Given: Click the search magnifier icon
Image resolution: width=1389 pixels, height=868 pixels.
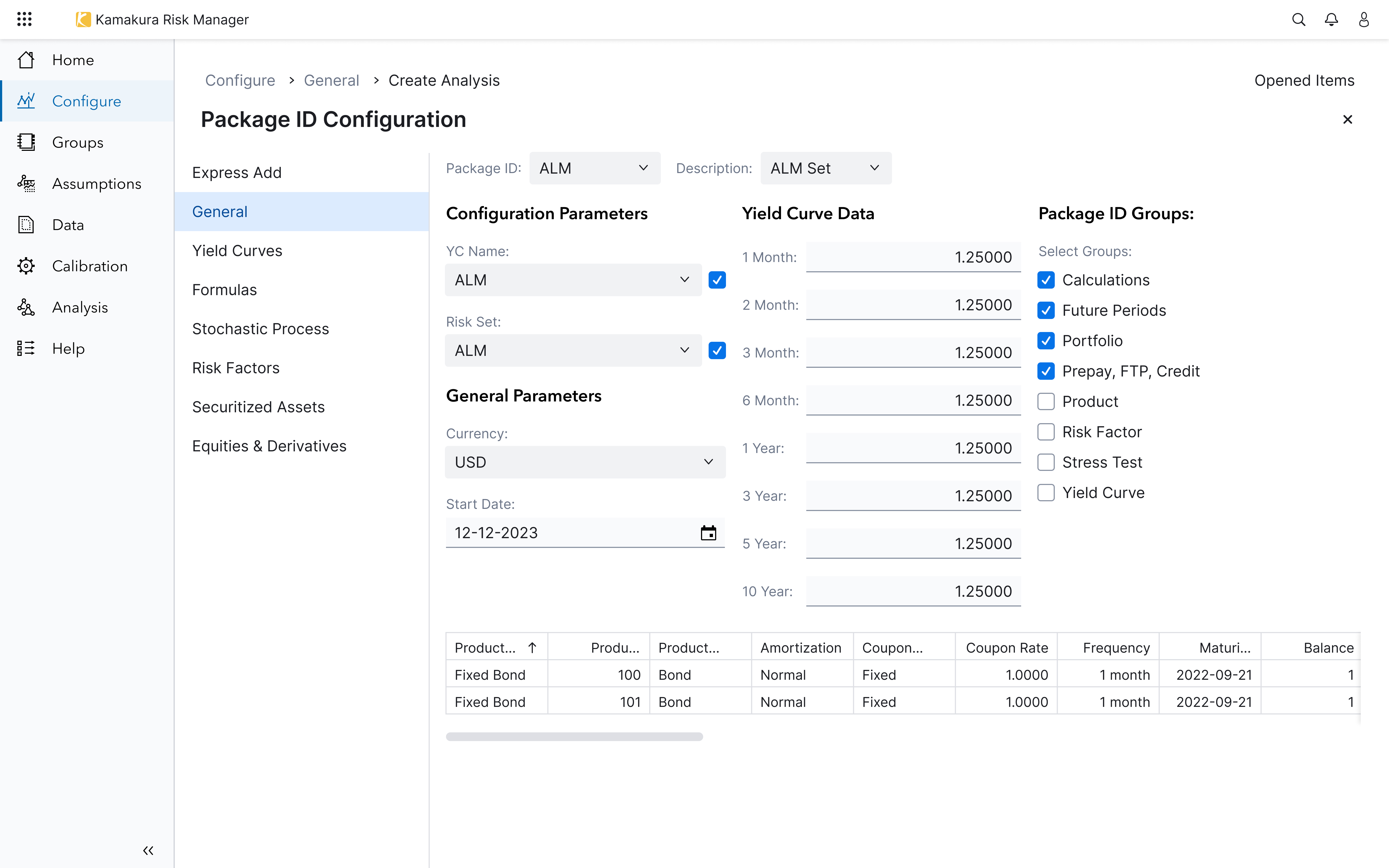Looking at the screenshot, I should pos(1298,20).
